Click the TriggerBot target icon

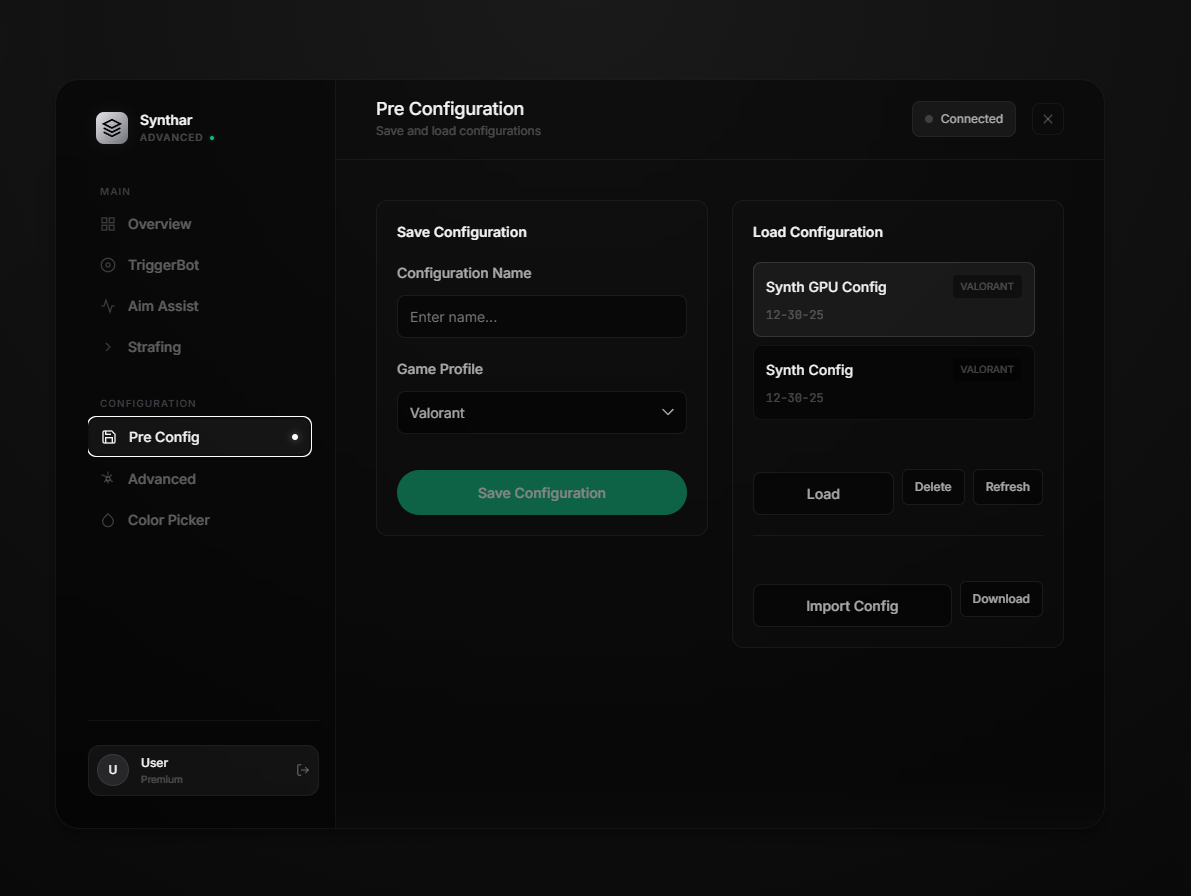pyautogui.click(x=107, y=265)
